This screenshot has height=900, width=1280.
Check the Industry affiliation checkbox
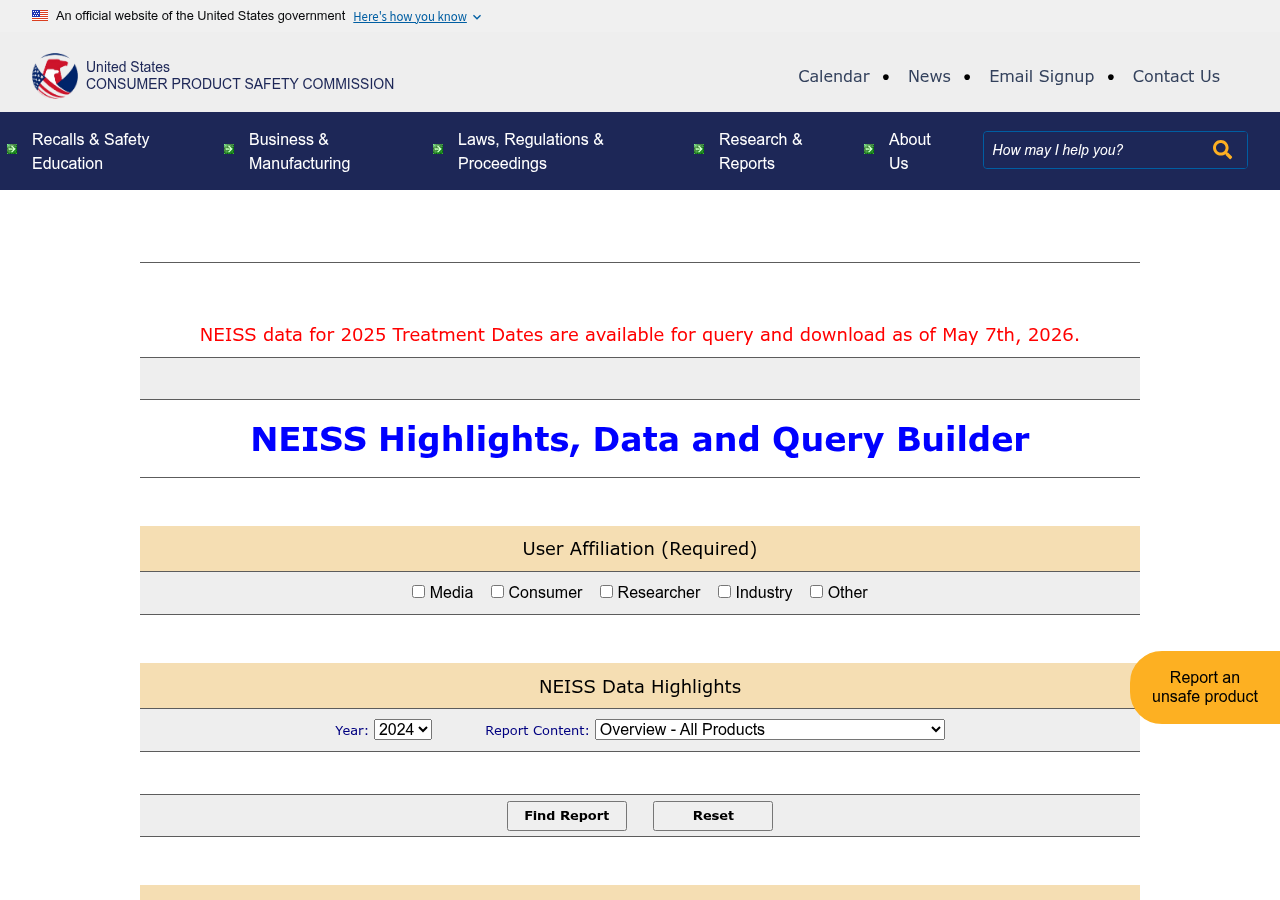click(724, 592)
